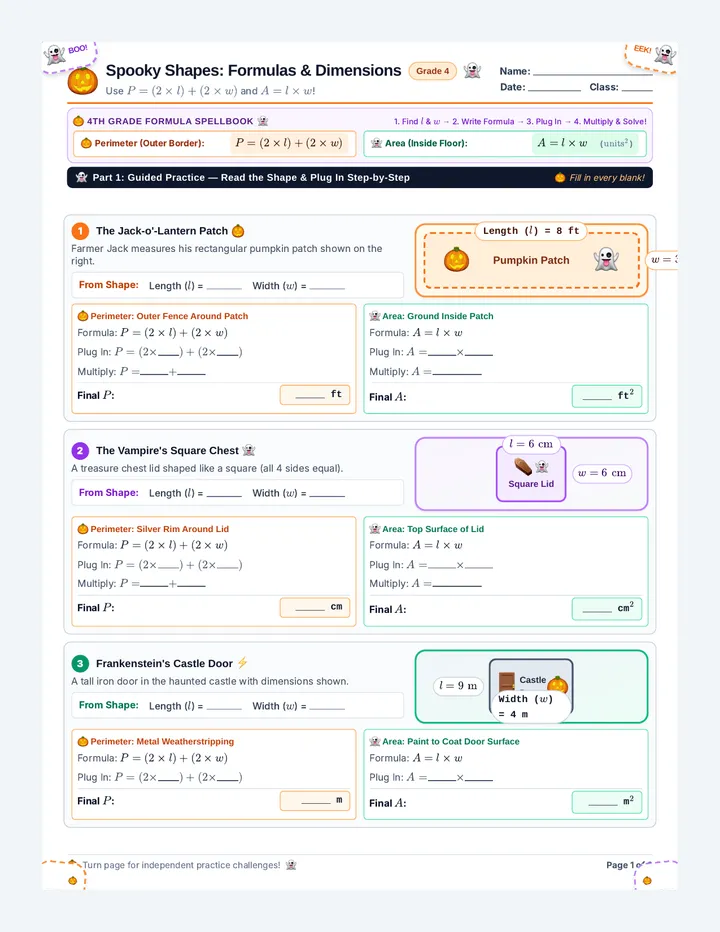The image size is (720, 932).
Task: Click ghost inside the Pumpkin Patch shape
Action: pyautogui.click(x=606, y=259)
